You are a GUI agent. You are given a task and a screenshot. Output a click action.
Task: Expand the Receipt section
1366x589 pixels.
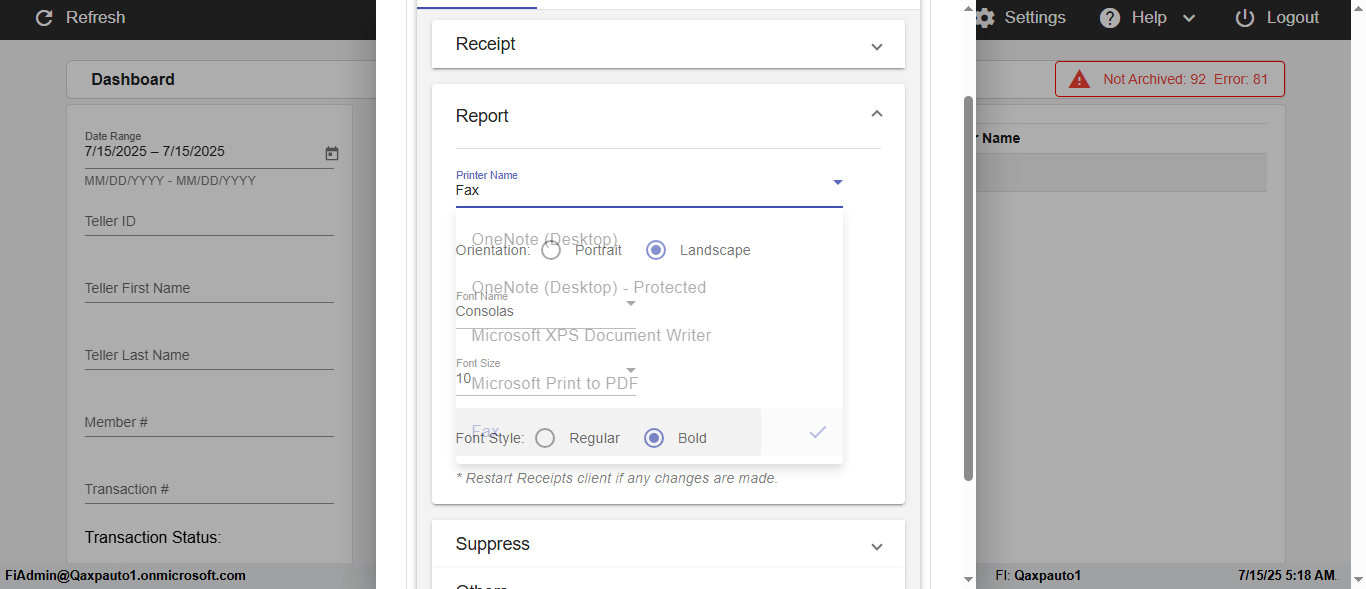[x=877, y=46]
